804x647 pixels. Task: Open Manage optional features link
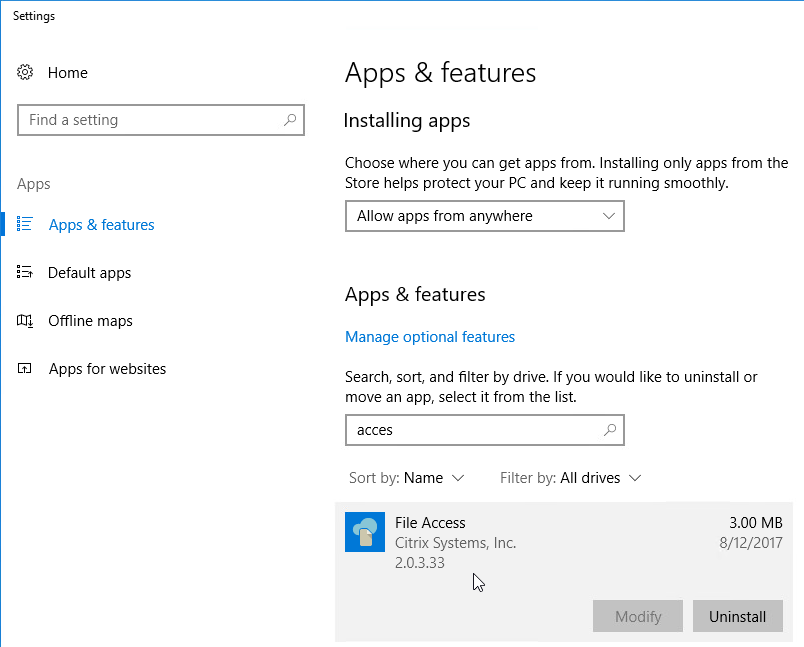click(x=430, y=337)
